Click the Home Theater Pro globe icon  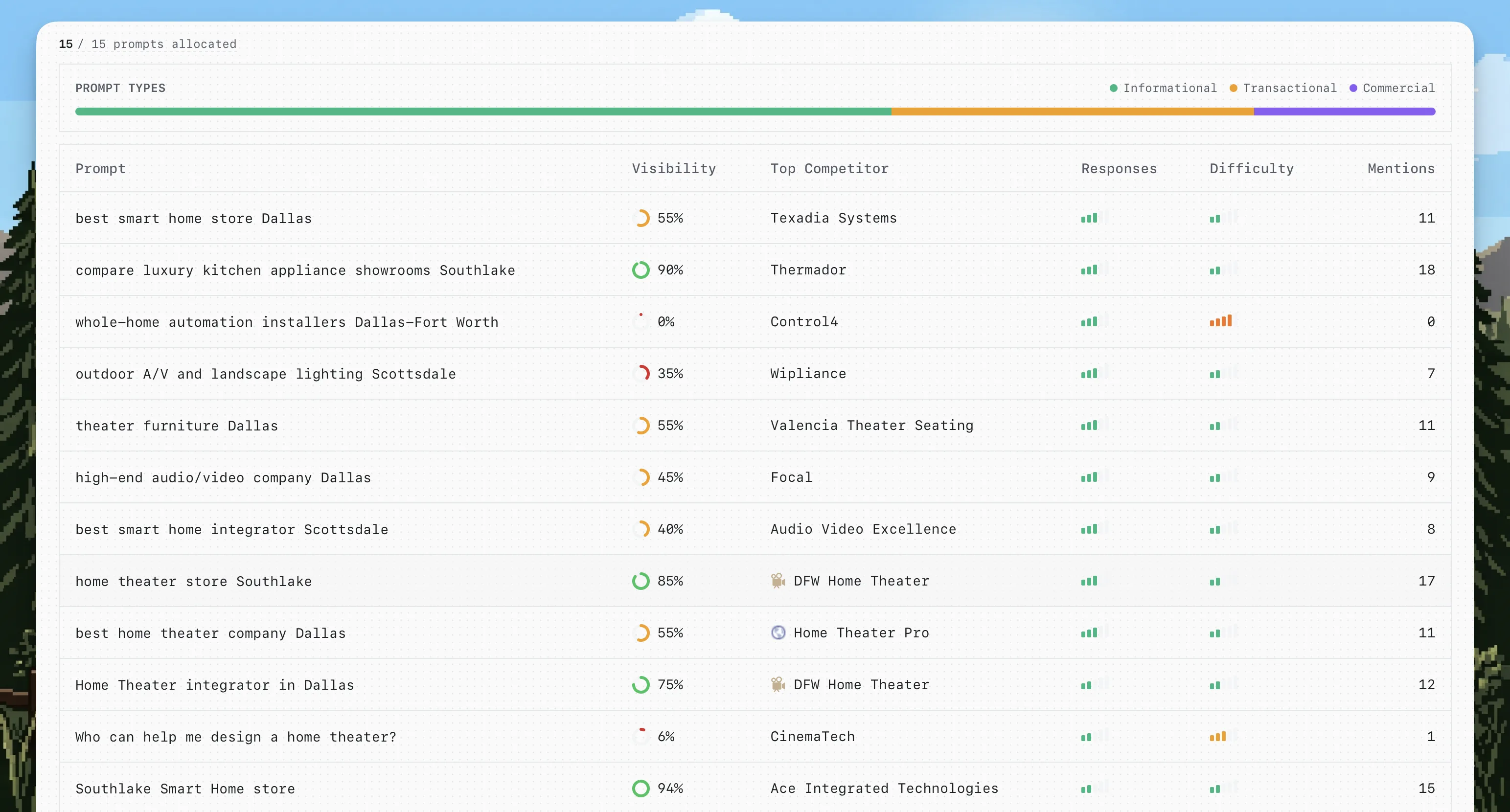[x=778, y=633]
